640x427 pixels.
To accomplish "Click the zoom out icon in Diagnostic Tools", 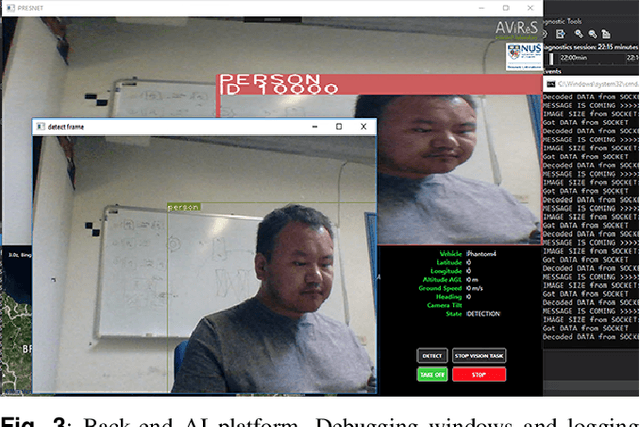I will click(x=592, y=32).
